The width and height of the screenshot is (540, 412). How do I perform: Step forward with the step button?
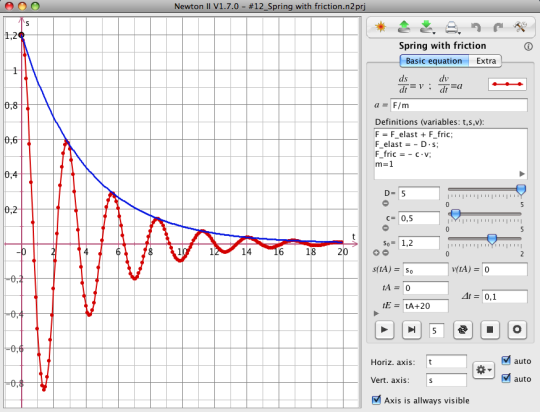[x=412, y=330]
